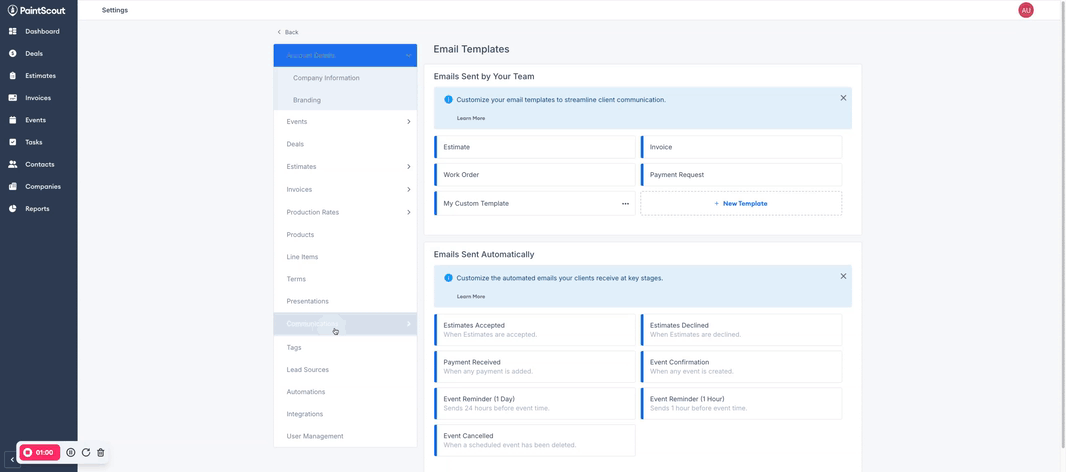The height and width of the screenshot is (472, 1066).
Task: Open the Estimate email template
Action: pyautogui.click(x=535, y=147)
